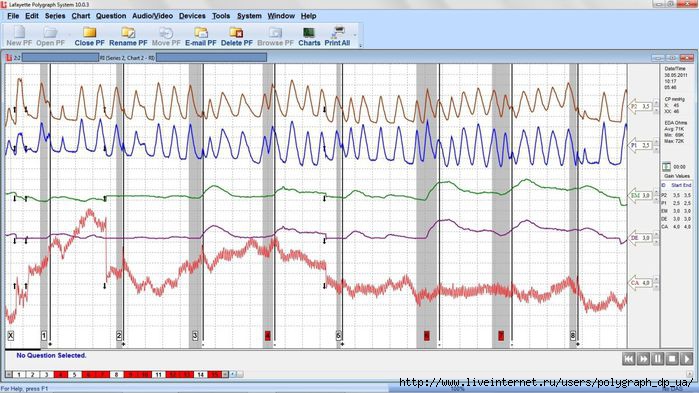The height and width of the screenshot is (393, 699).
Task: Click question marker 3 on the chart
Action: click(x=195, y=336)
